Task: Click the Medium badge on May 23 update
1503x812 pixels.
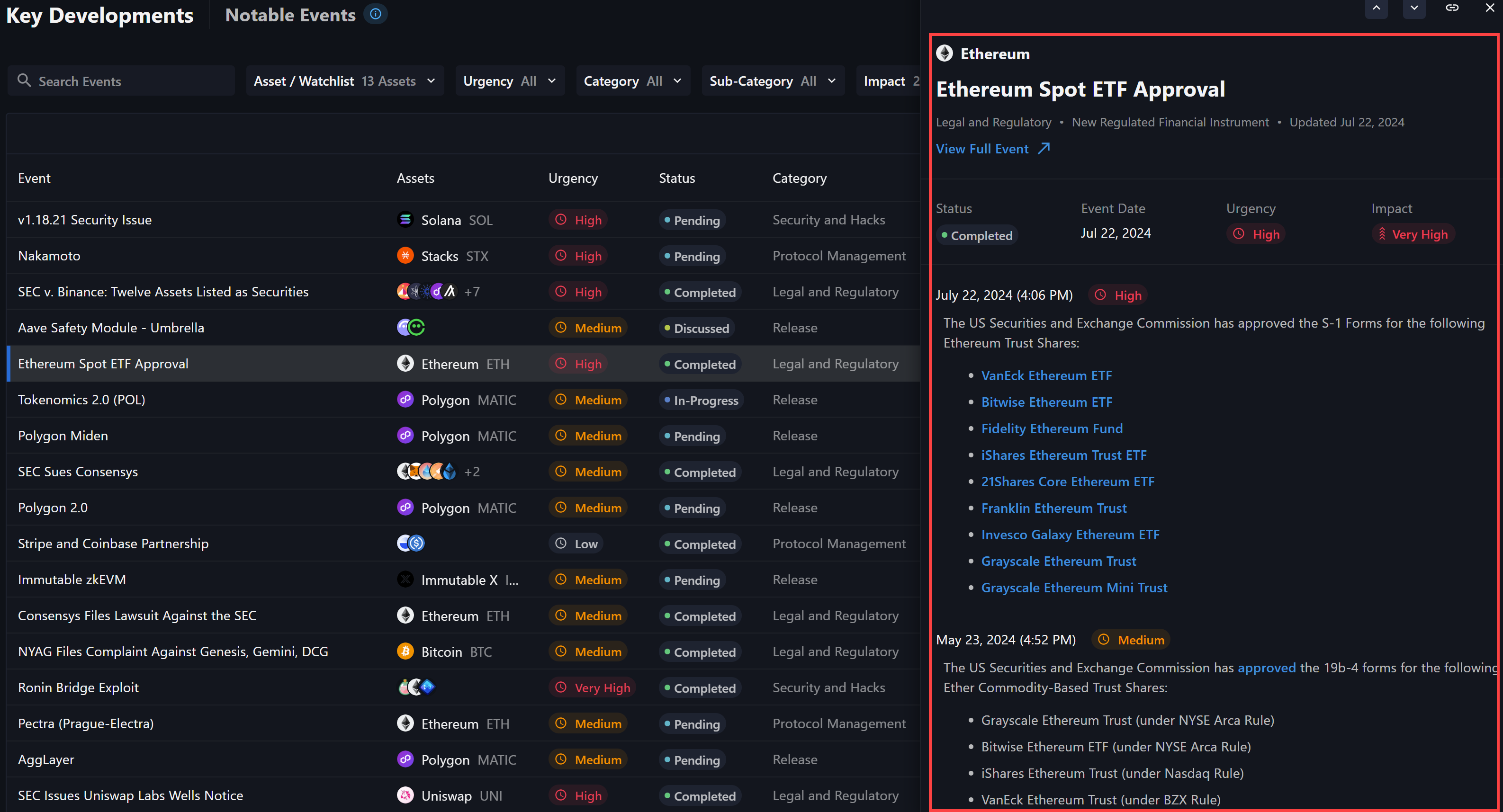Action: tap(1131, 640)
